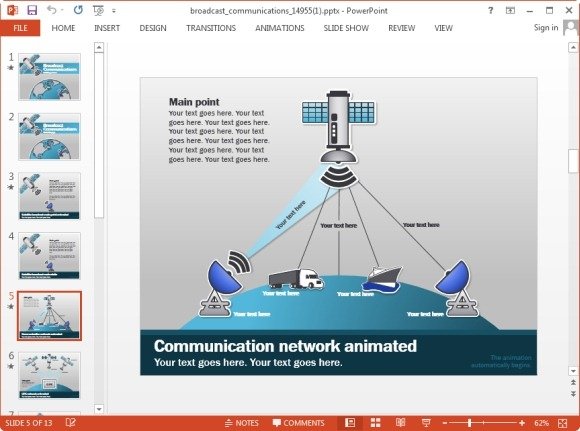Screen dimensions: 580x431
Task: Switch to Normal view
Action: [x=350, y=422]
